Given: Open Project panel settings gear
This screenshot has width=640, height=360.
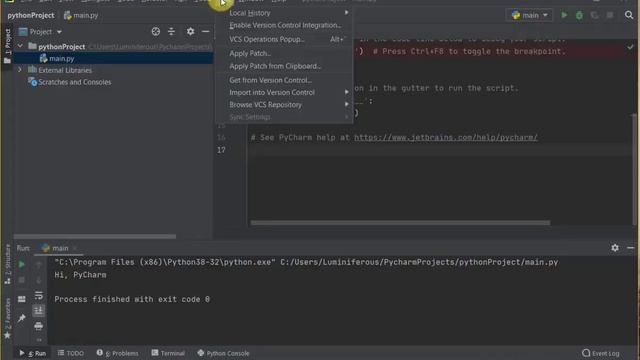Looking at the screenshot, I should pyautogui.click(x=190, y=31).
